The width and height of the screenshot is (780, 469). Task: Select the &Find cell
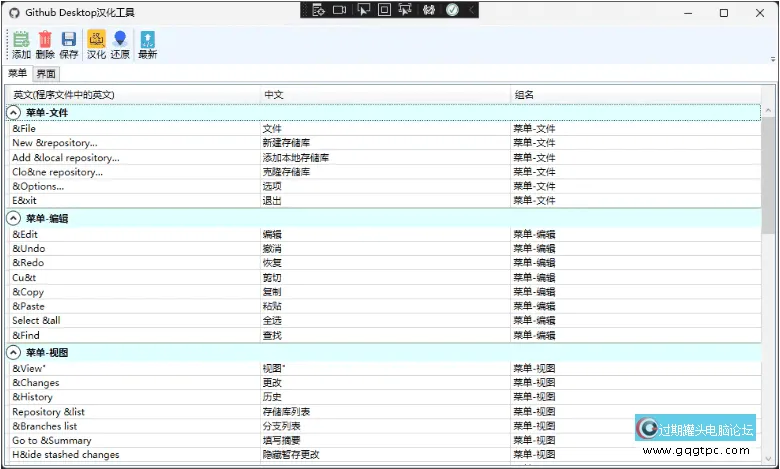(x=133, y=335)
